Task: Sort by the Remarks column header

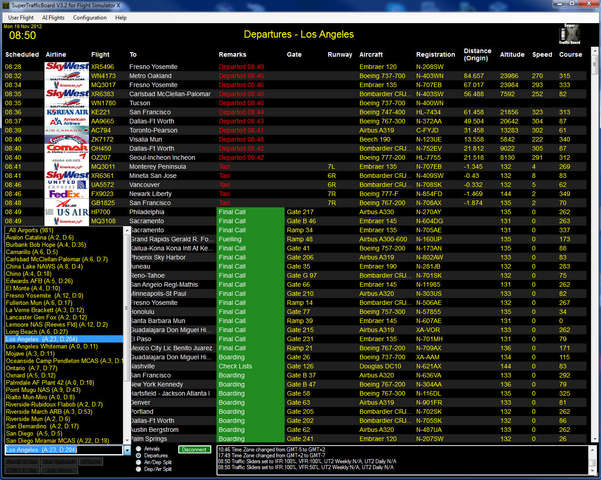Action: tap(232, 54)
